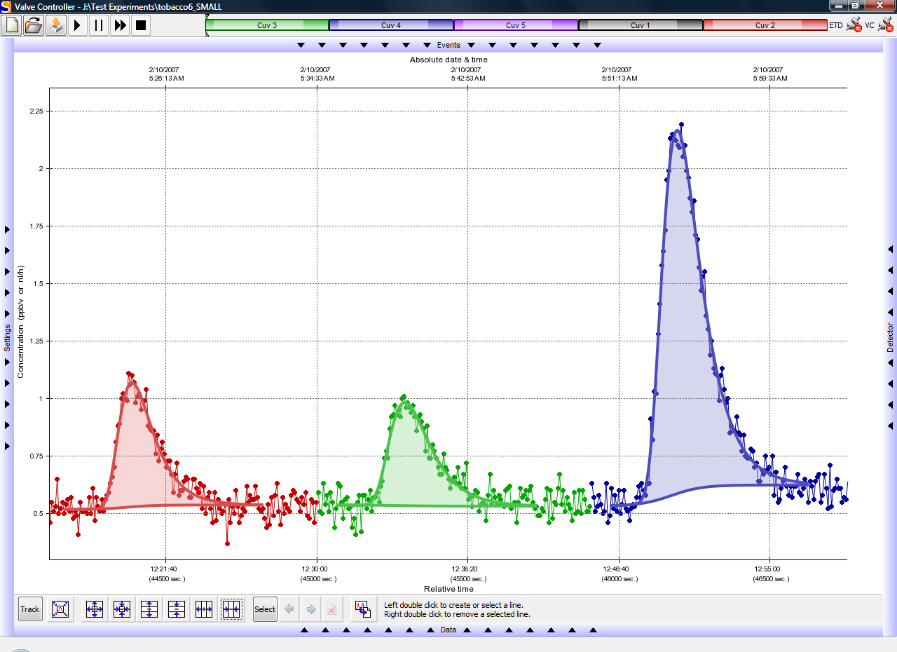
Task: Click the purple Cuv 5 color bar
Action: coord(515,25)
